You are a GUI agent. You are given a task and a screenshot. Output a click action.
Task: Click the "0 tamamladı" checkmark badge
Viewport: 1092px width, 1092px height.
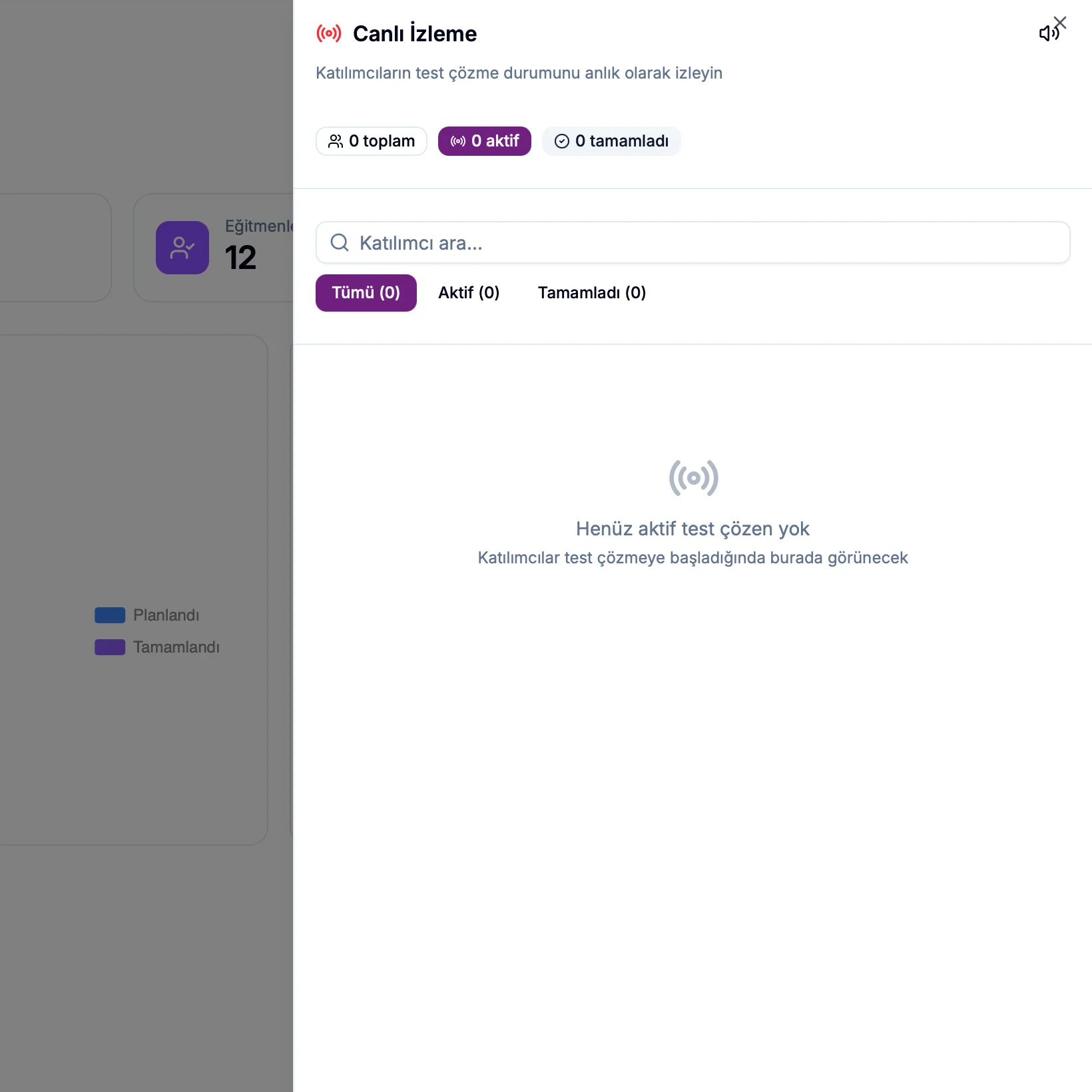[611, 141]
